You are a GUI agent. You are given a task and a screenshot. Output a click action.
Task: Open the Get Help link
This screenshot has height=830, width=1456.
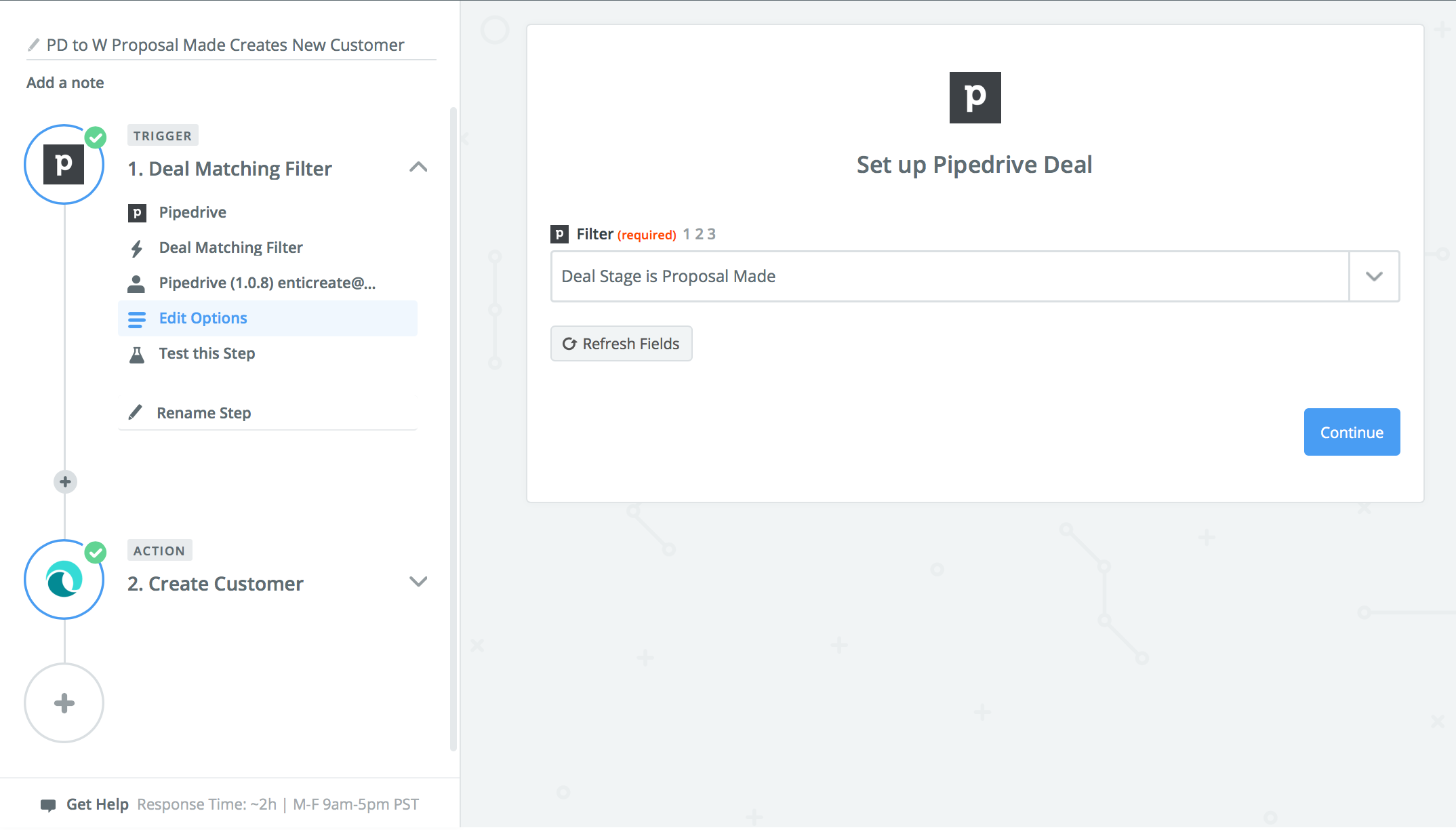click(x=98, y=805)
